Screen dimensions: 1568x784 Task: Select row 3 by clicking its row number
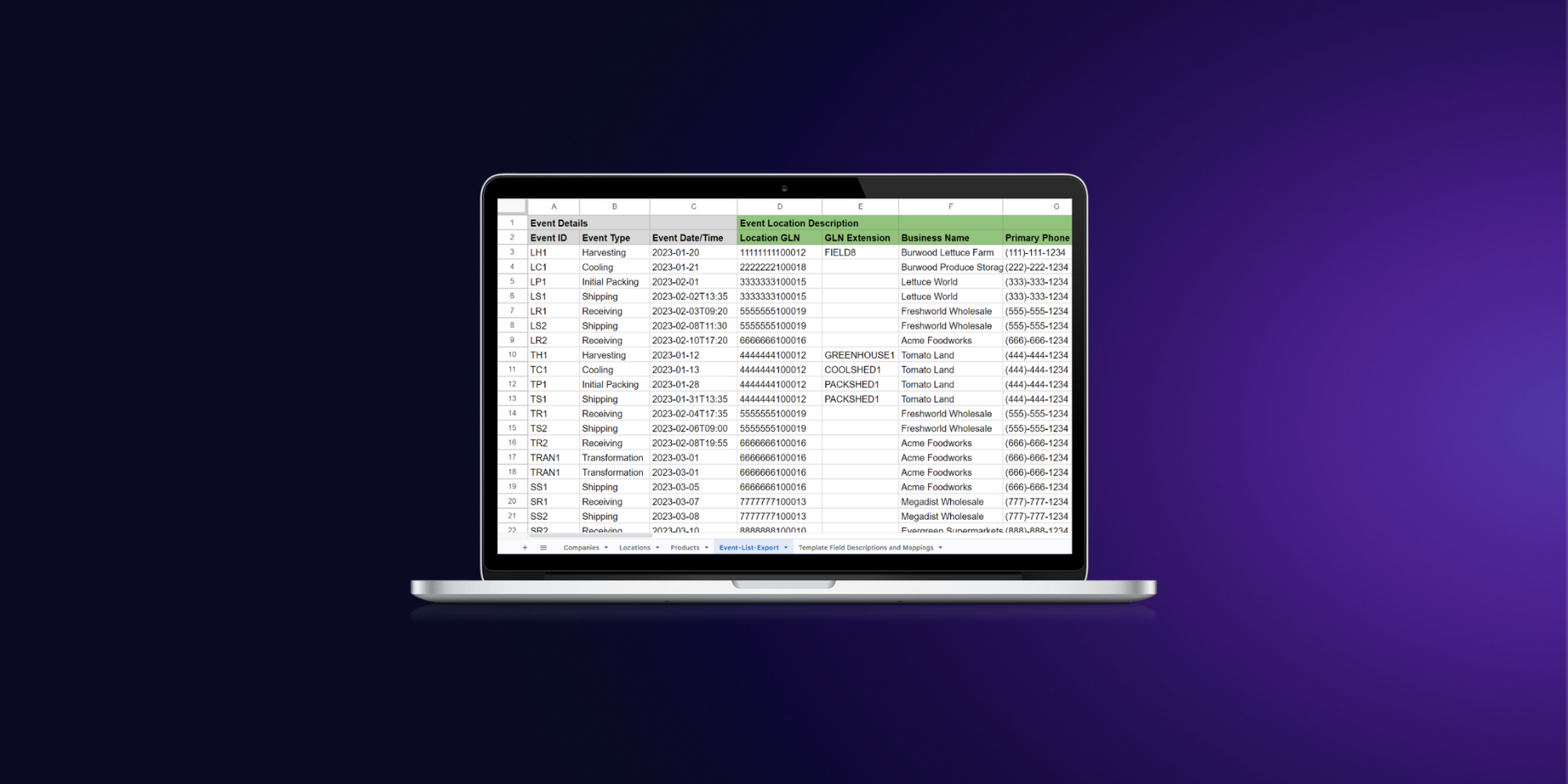(511, 252)
